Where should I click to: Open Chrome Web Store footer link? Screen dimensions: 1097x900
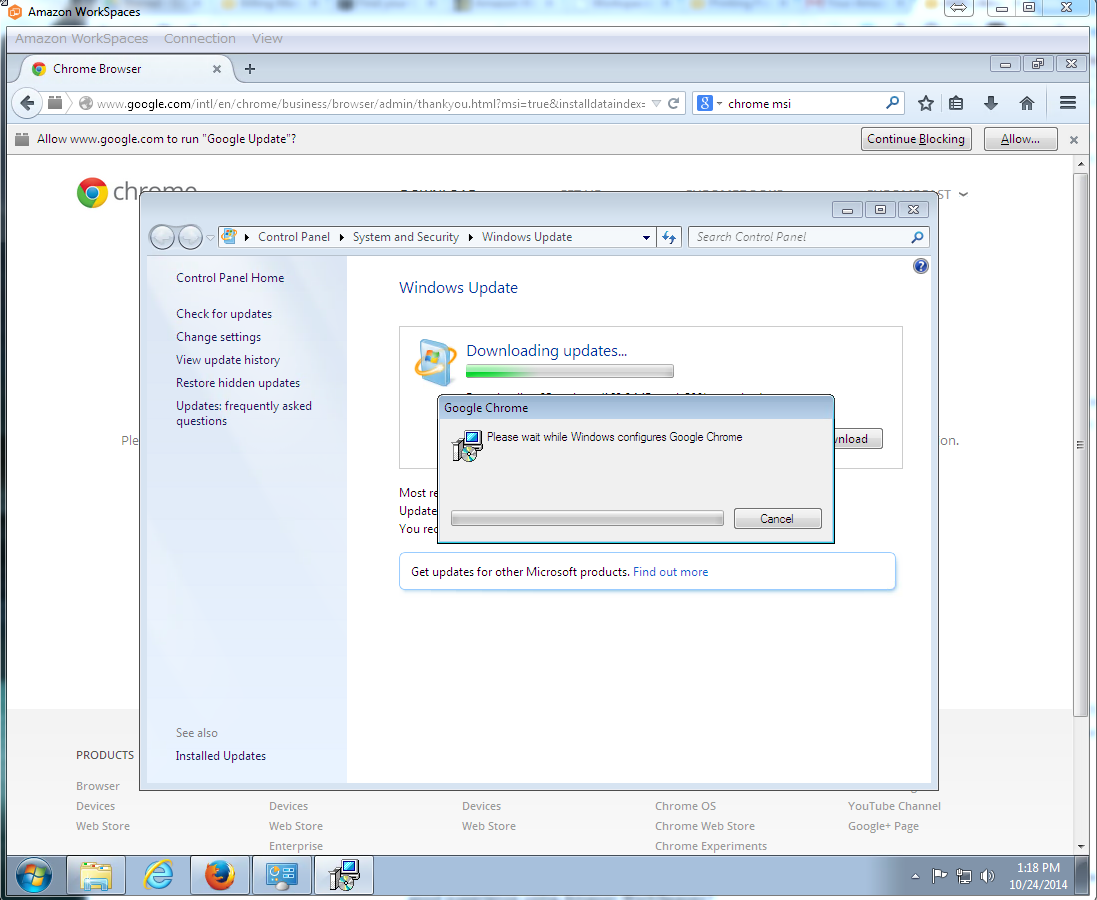click(x=705, y=826)
